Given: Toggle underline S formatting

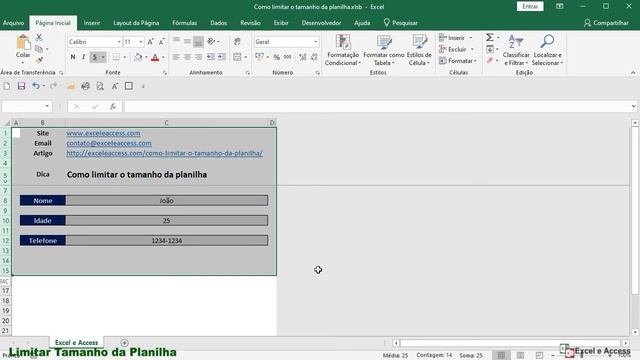Looking at the screenshot, I should (x=95, y=57).
